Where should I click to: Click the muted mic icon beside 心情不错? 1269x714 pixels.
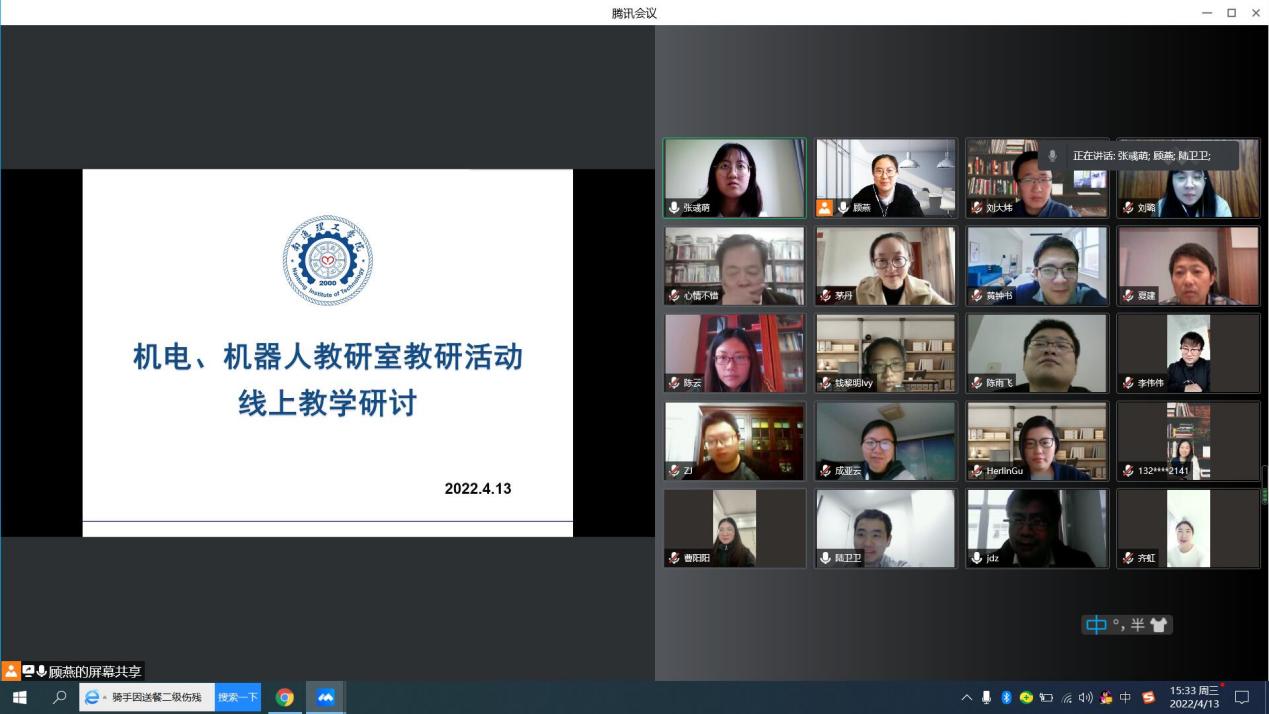(674, 295)
